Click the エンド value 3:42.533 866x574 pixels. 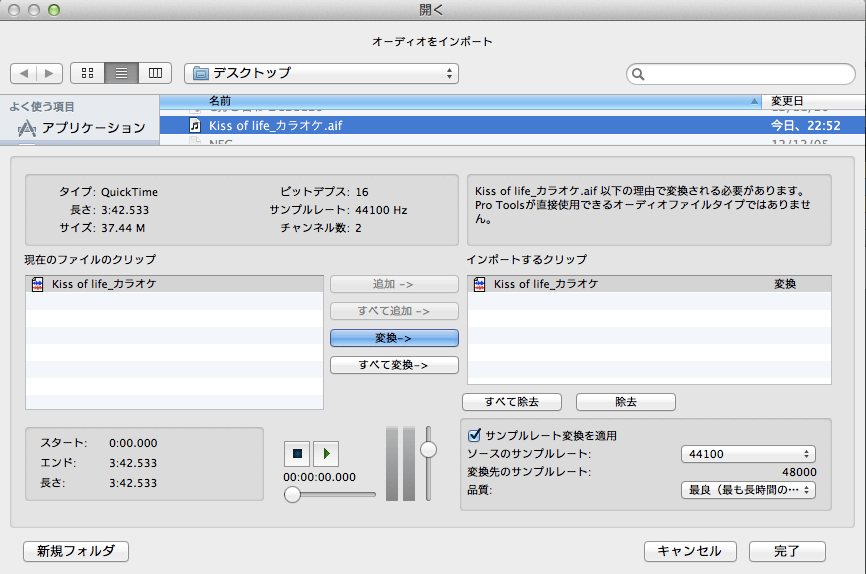point(133,463)
